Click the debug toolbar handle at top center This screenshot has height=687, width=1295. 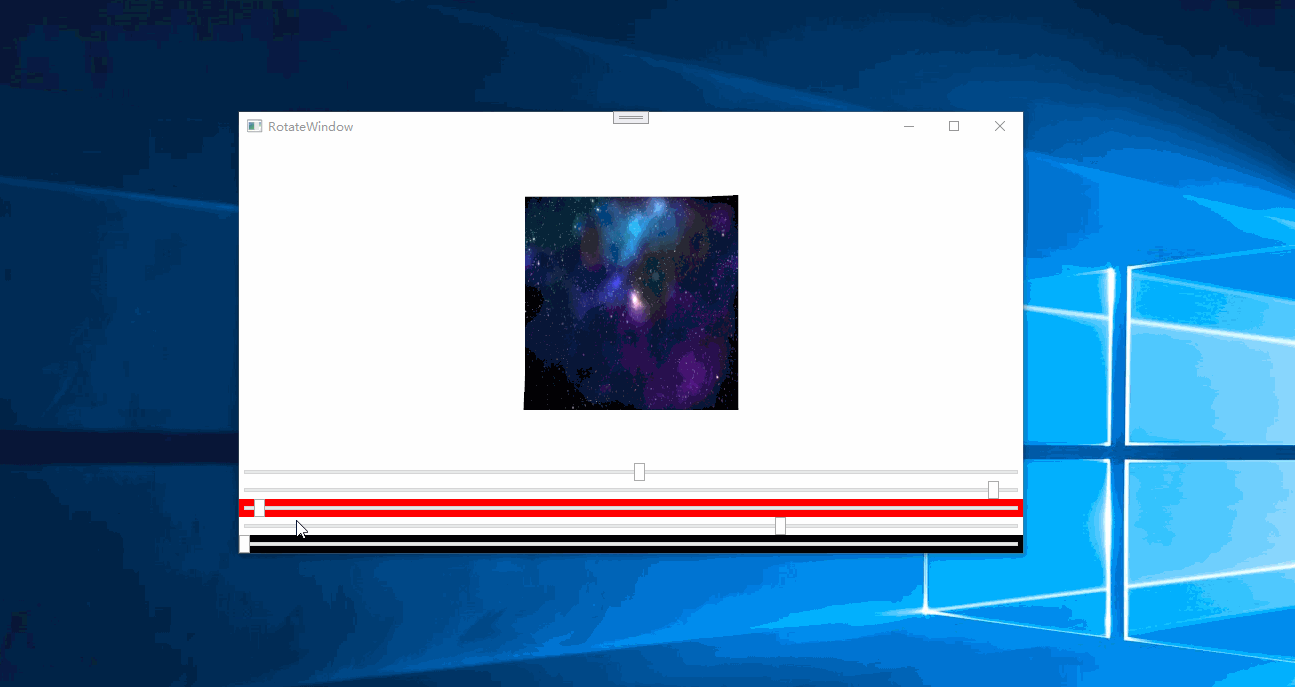[x=631, y=118]
